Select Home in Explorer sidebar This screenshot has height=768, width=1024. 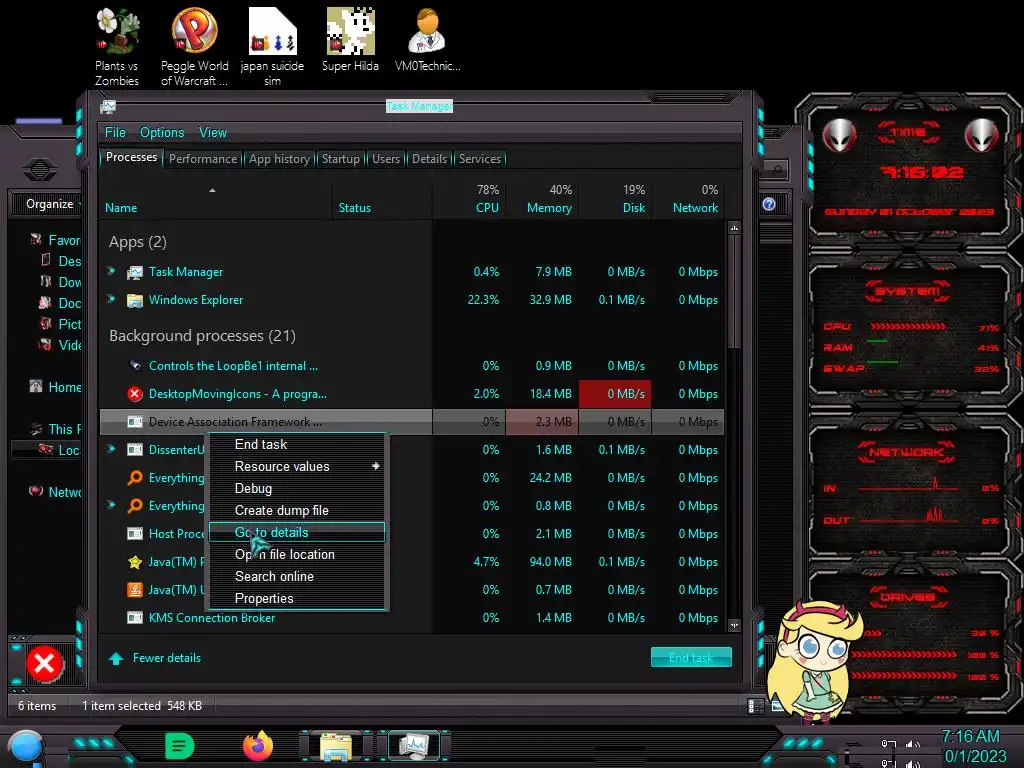[x=56, y=387]
